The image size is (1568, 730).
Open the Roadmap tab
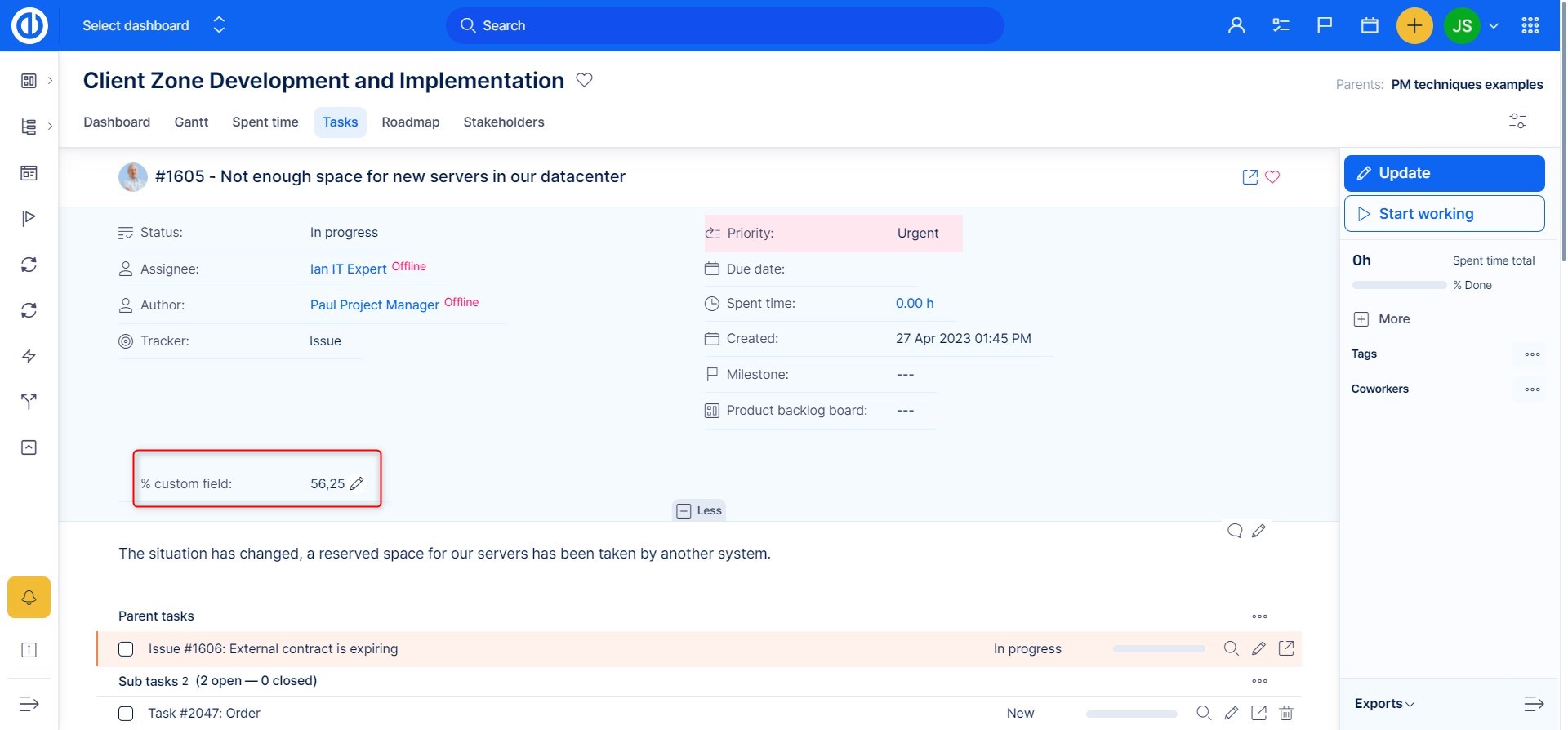coord(410,122)
